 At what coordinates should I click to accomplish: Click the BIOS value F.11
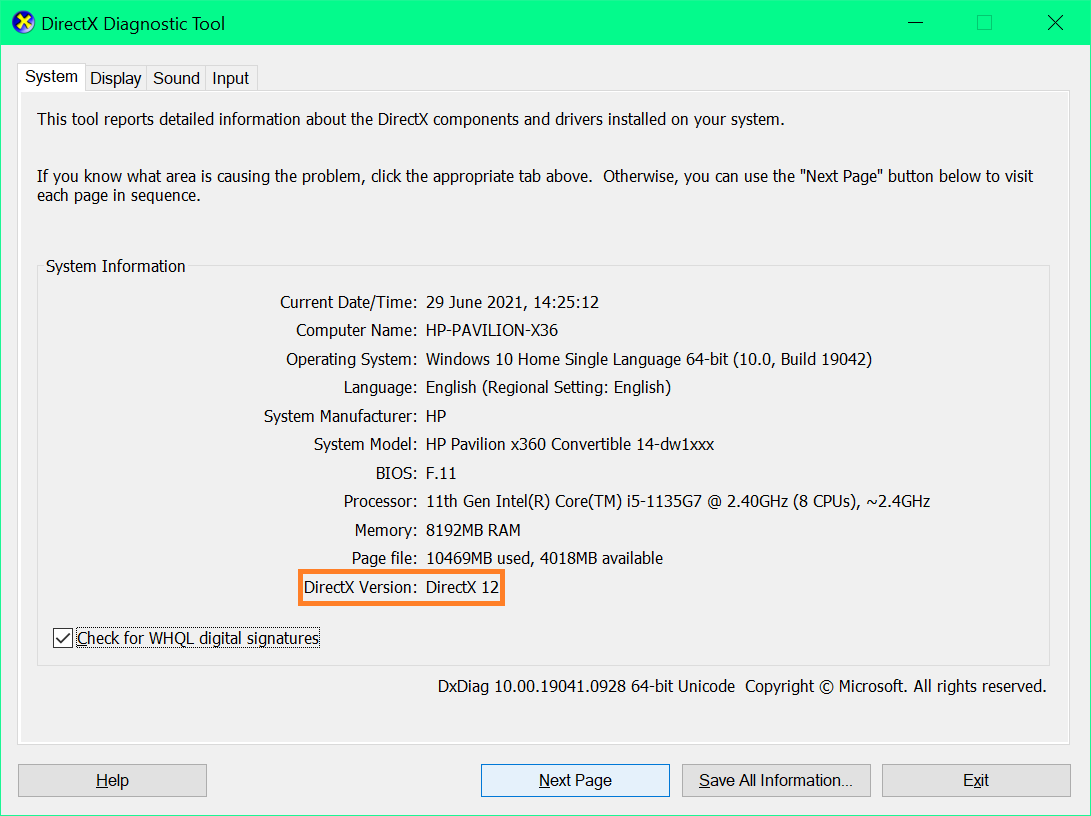[x=441, y=473]
